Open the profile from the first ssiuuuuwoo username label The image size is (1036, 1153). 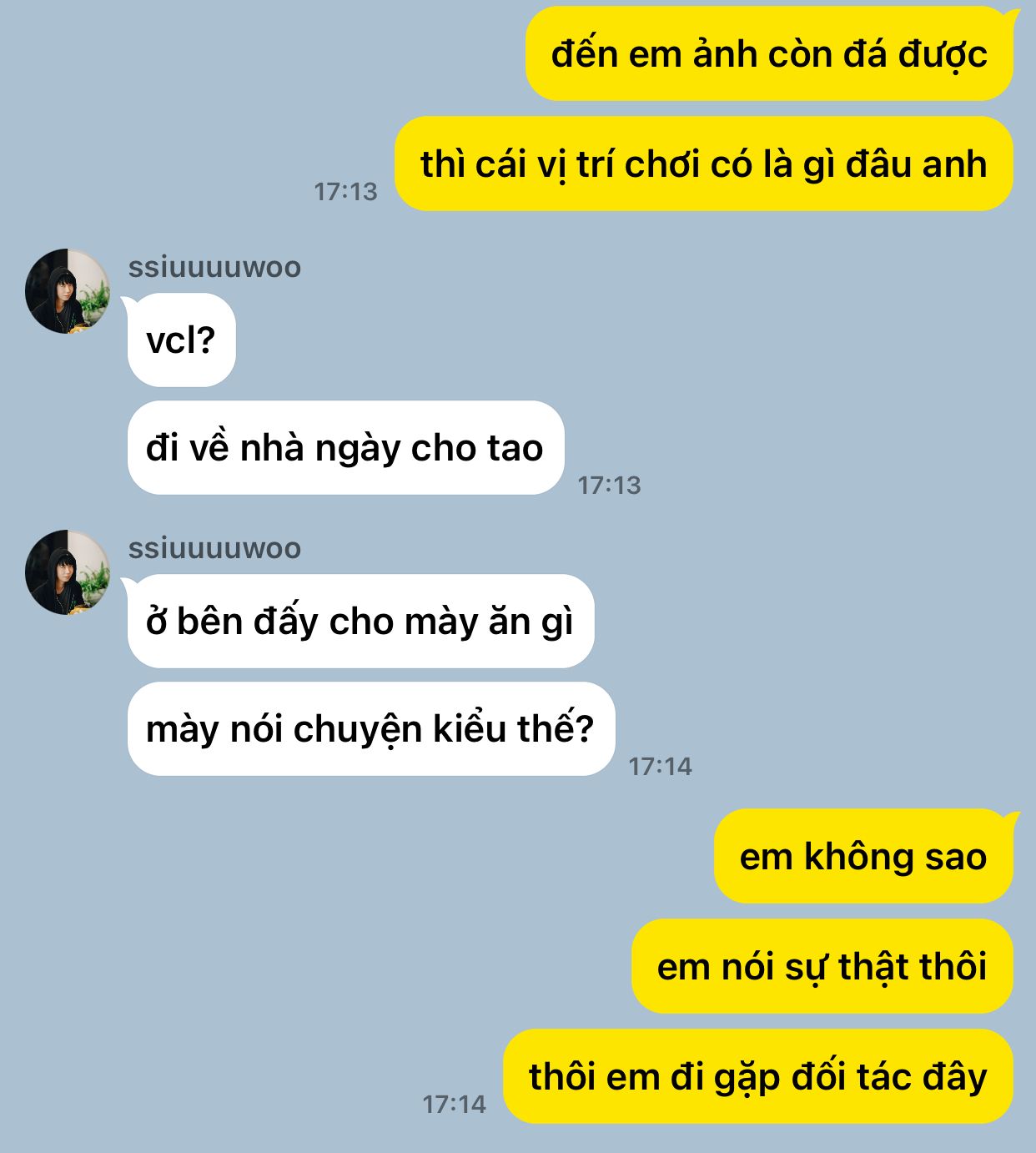pyautogui.click(x=214, y=267)
